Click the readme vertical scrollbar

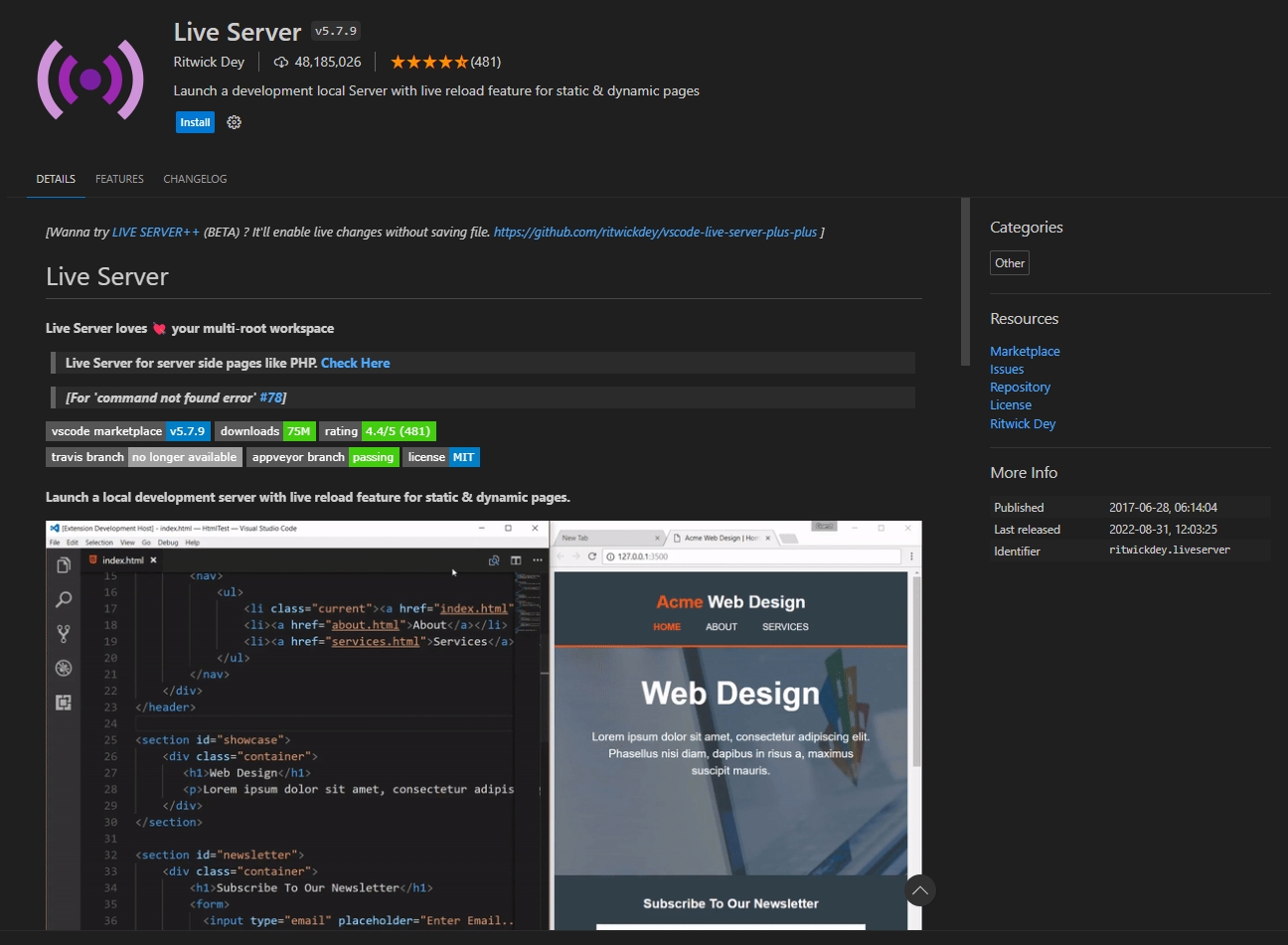[965, 282]
